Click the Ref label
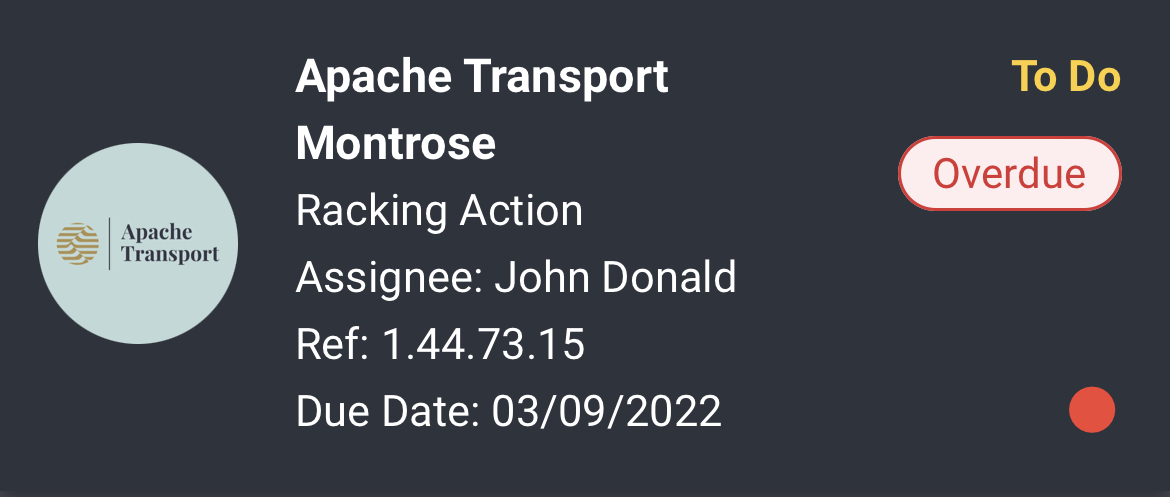Image resolution: width=1170 pixels, height=497 pixels. point(332,344)
